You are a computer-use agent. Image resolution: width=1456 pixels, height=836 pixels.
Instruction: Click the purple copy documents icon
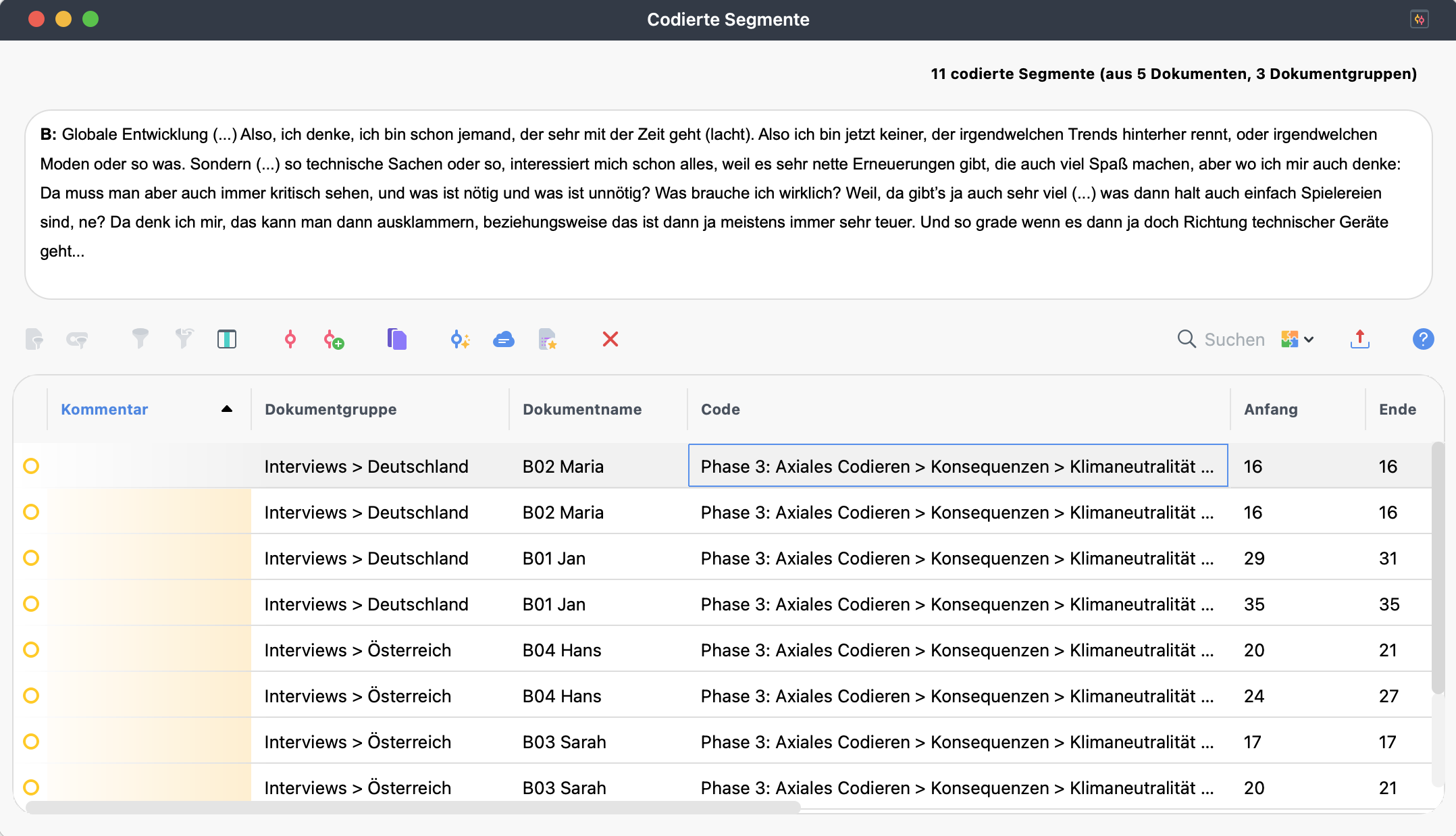click(397, 339)
